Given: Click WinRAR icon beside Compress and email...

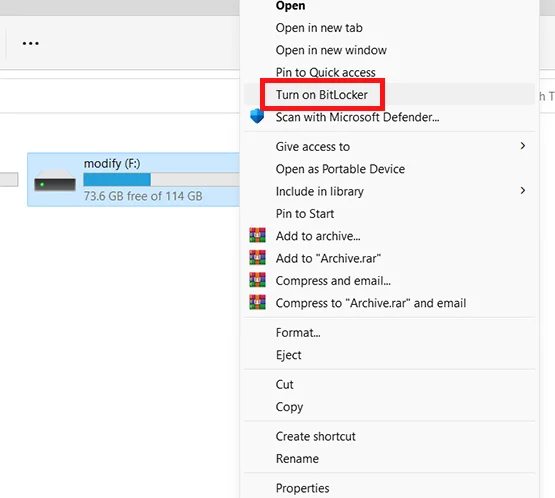Looking at the screenshot, I should coord(257,280).
